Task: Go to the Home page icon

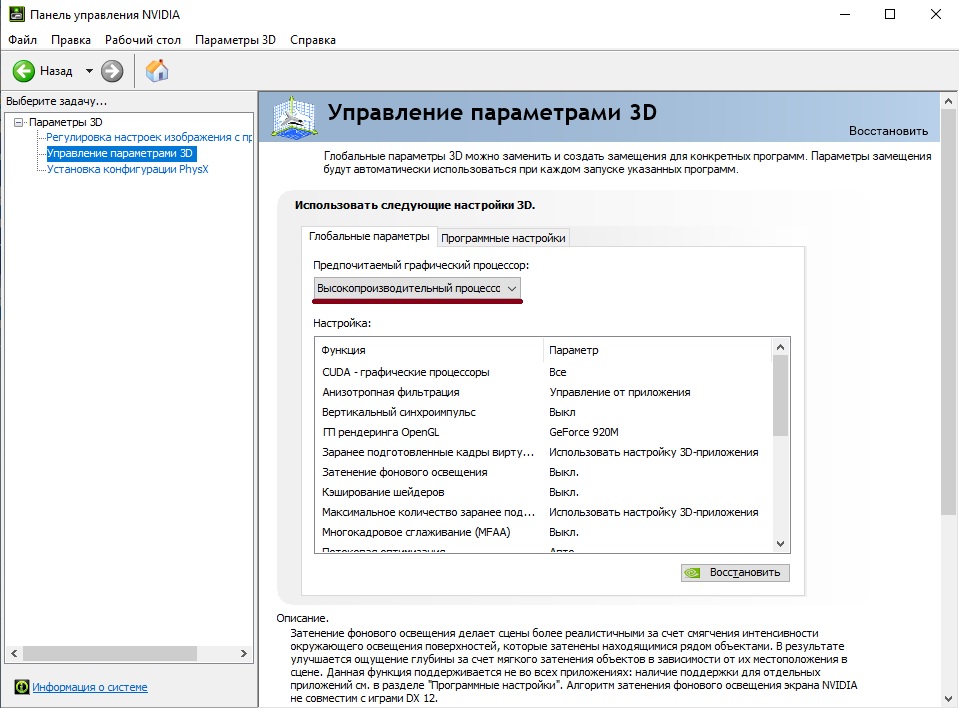Action: (157, 71)
